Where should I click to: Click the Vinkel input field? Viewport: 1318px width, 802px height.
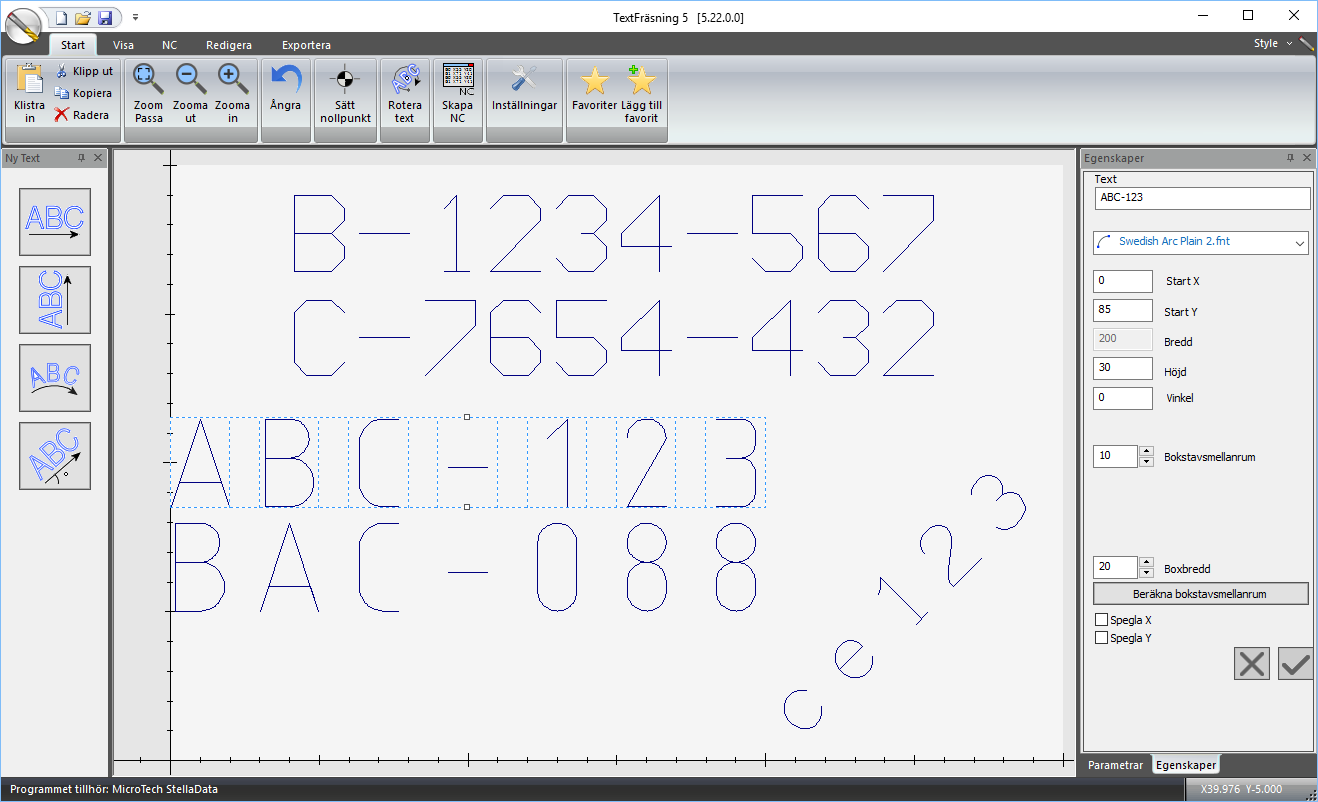tap(1123, 398)
